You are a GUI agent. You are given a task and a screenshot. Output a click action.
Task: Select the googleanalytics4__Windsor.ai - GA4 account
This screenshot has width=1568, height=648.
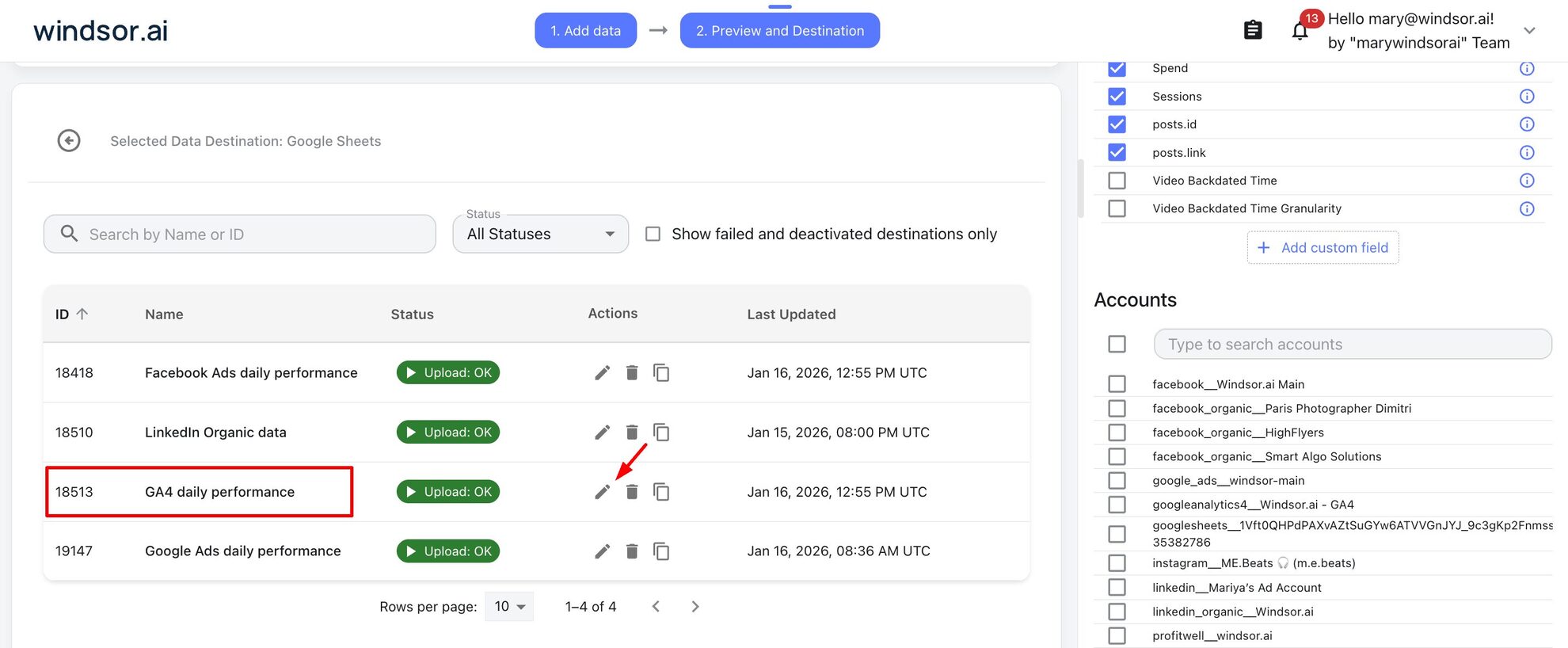1117,505
